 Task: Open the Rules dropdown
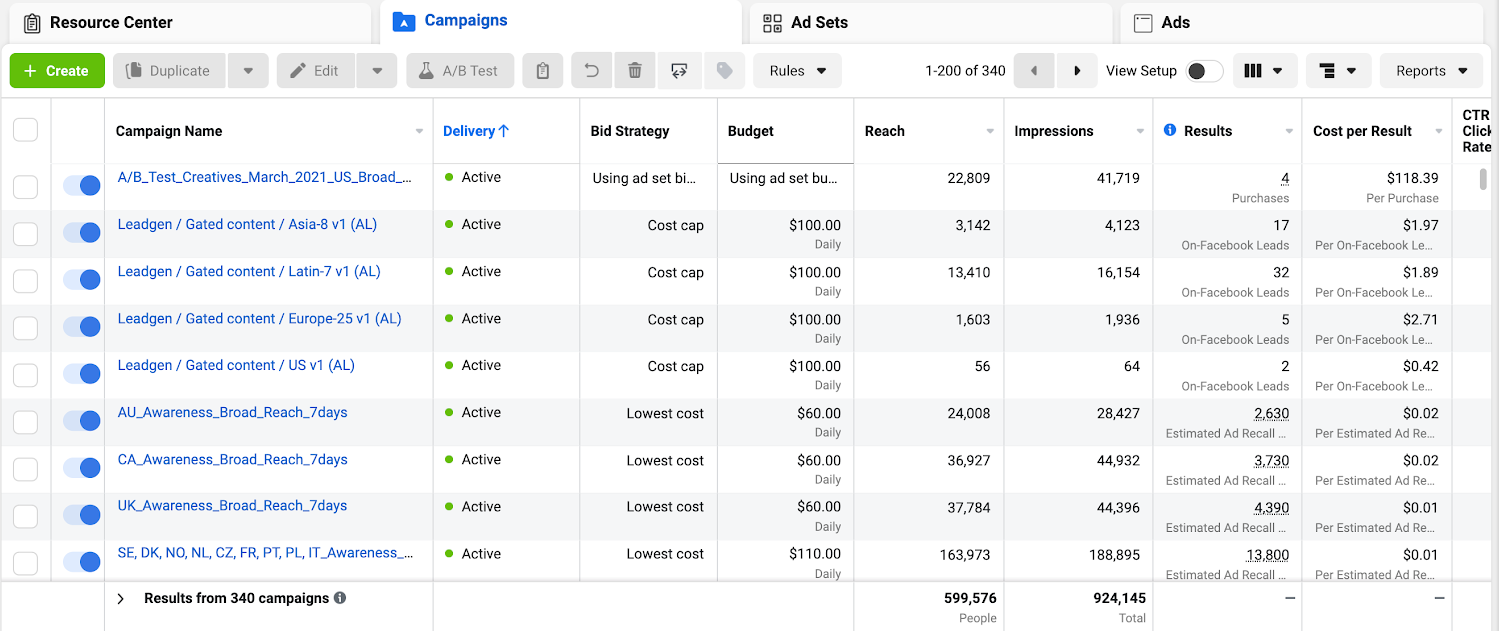[797, 71]
